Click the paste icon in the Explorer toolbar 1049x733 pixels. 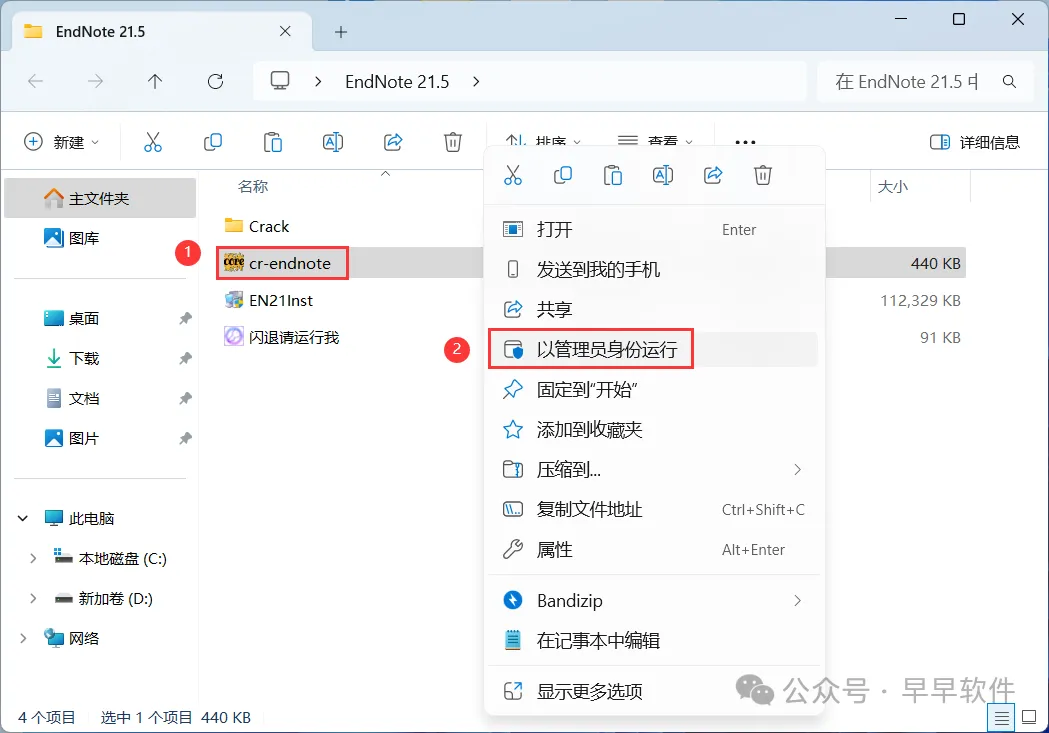click(x=273, y=142)
